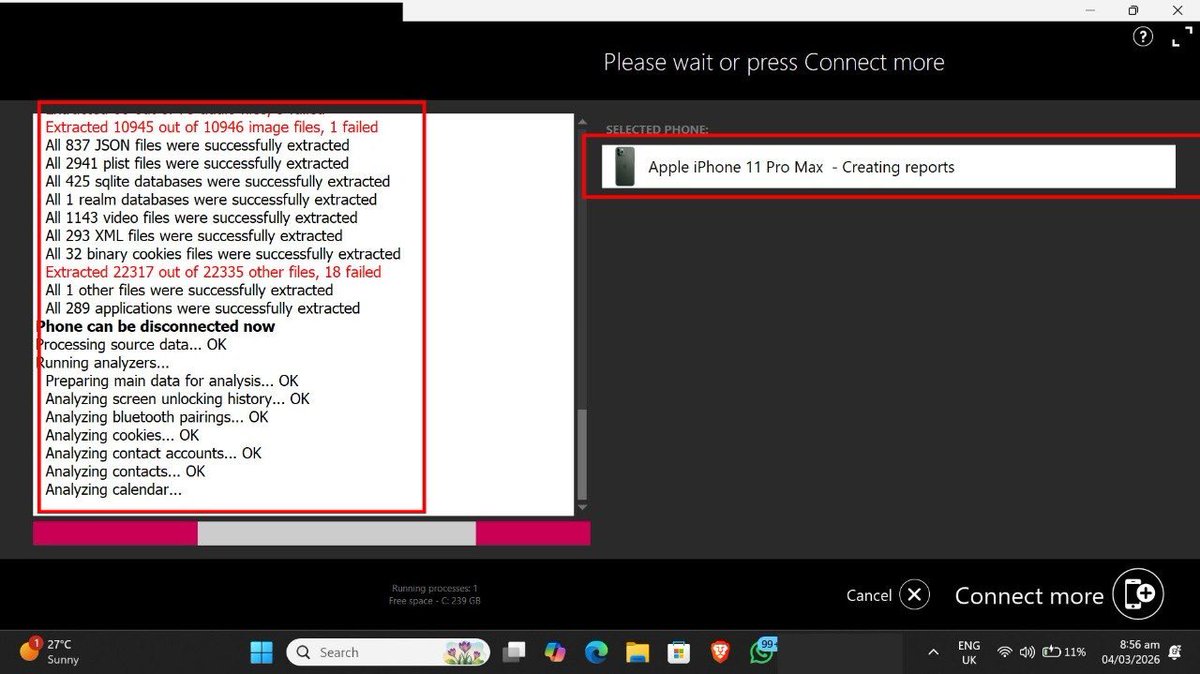Click 'Analyzing bluetooth pairings' line
Viewport: 1200px width, 674px height.
[157, 417]
